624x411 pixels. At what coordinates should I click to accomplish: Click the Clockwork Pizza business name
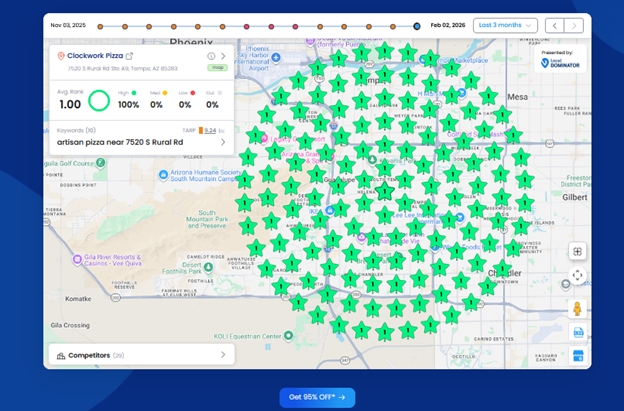[94, 56]
